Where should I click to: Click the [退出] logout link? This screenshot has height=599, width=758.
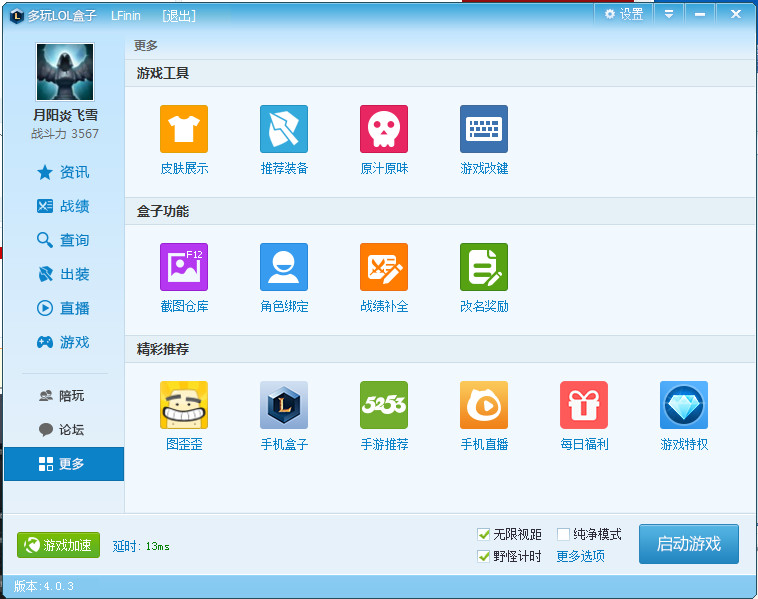click(x=179, y=16)
